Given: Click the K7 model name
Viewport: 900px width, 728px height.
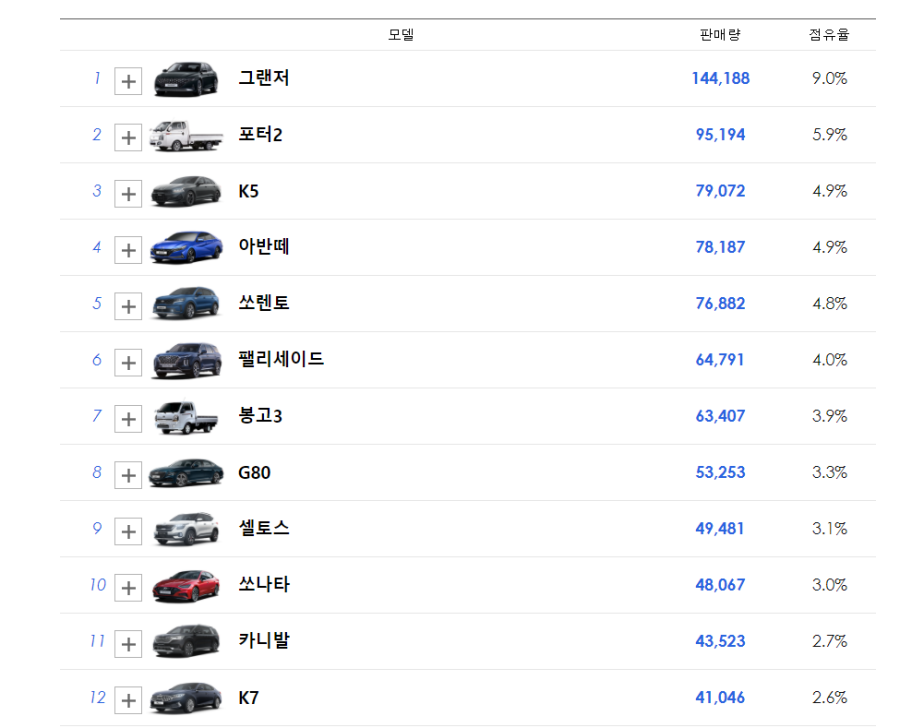Looking at the screenshot, I should [x=249, y=698].
